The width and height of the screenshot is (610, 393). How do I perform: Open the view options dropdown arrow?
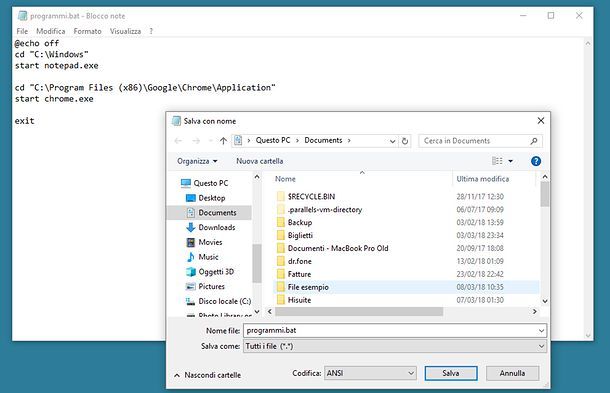[x=510, y=161]
